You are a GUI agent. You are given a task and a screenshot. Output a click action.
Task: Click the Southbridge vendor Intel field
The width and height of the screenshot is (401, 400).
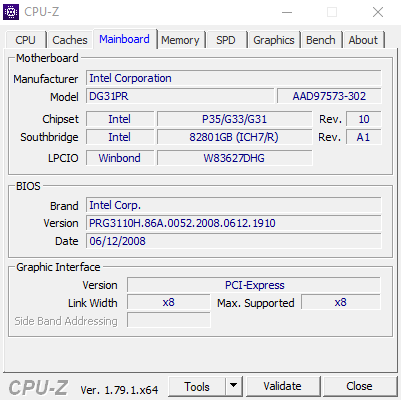pyautogui.click(x=120, y=137)
